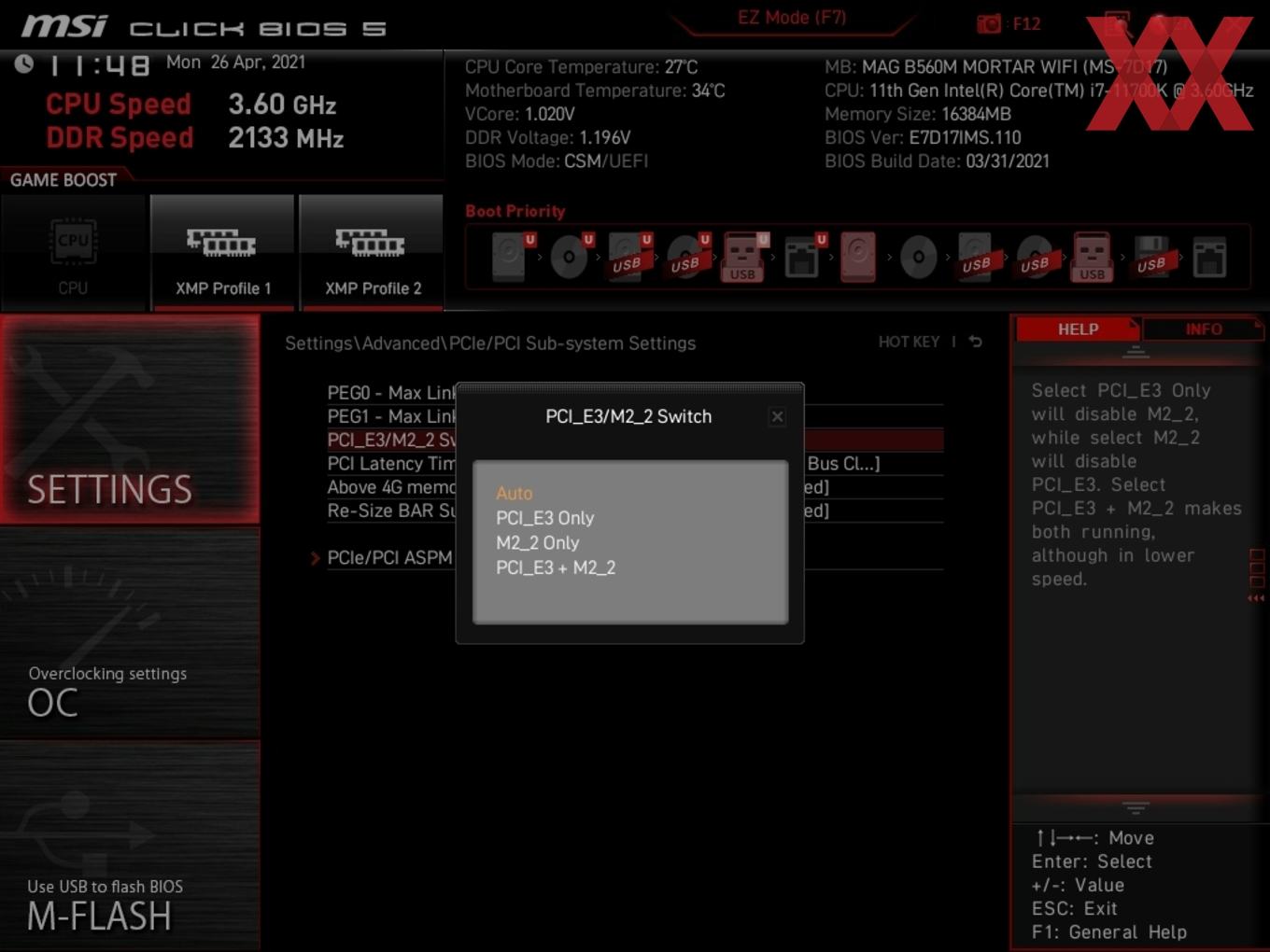Click the DDR Speed 2133 MHz readout
This screenshot has height=952, width=1270.
tap(194, 138)
